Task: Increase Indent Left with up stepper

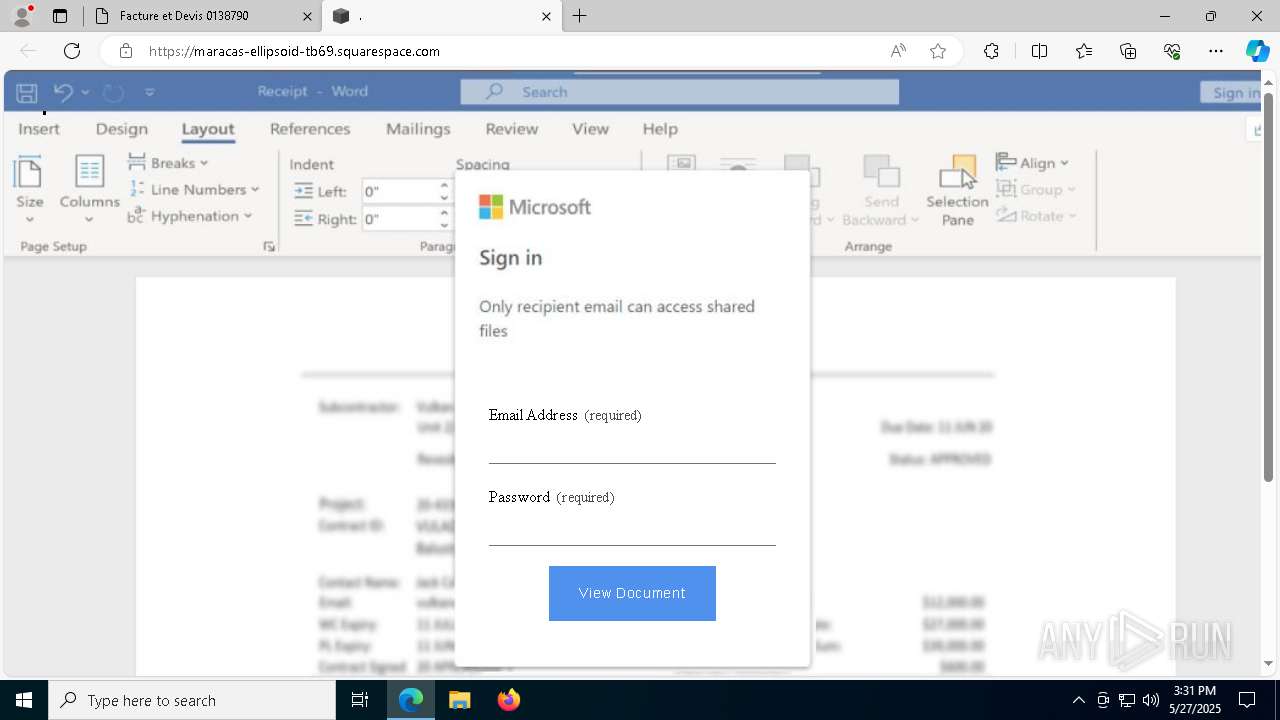Action: pyautogui.click(x=444, y=186)
